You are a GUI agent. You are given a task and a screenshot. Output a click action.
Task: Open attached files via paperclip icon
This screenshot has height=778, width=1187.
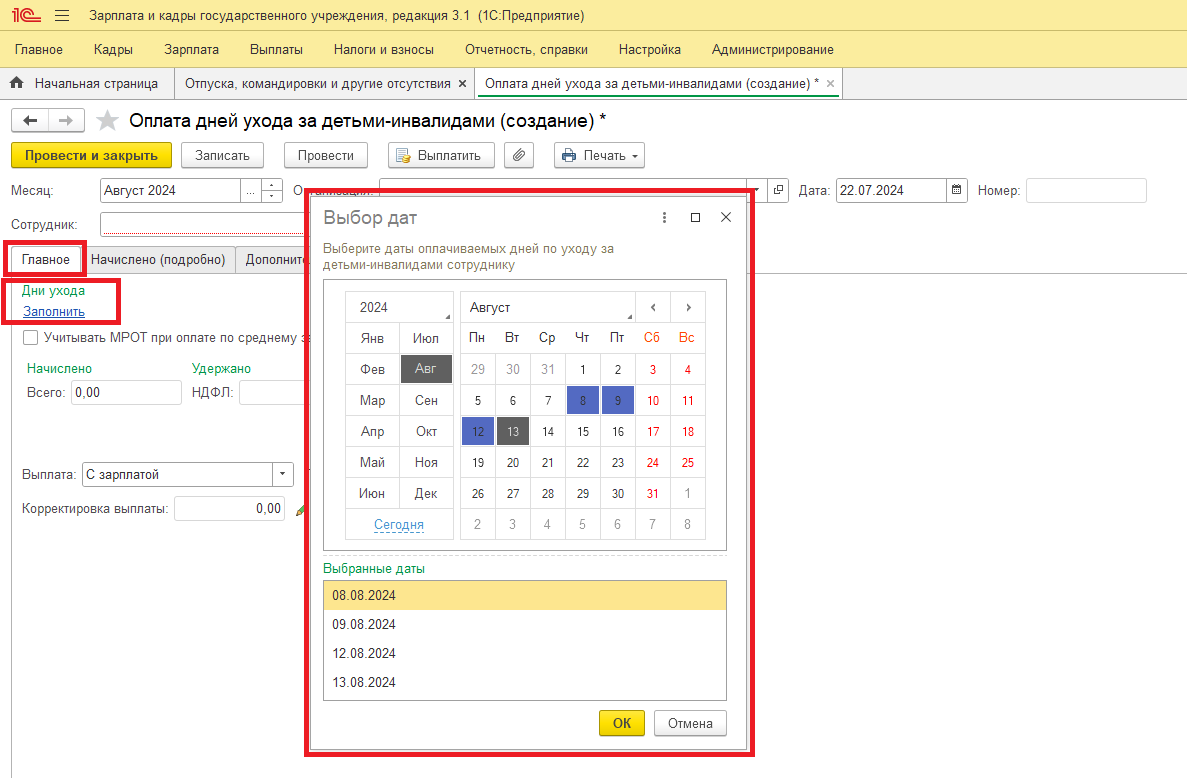tap(519, 155)
